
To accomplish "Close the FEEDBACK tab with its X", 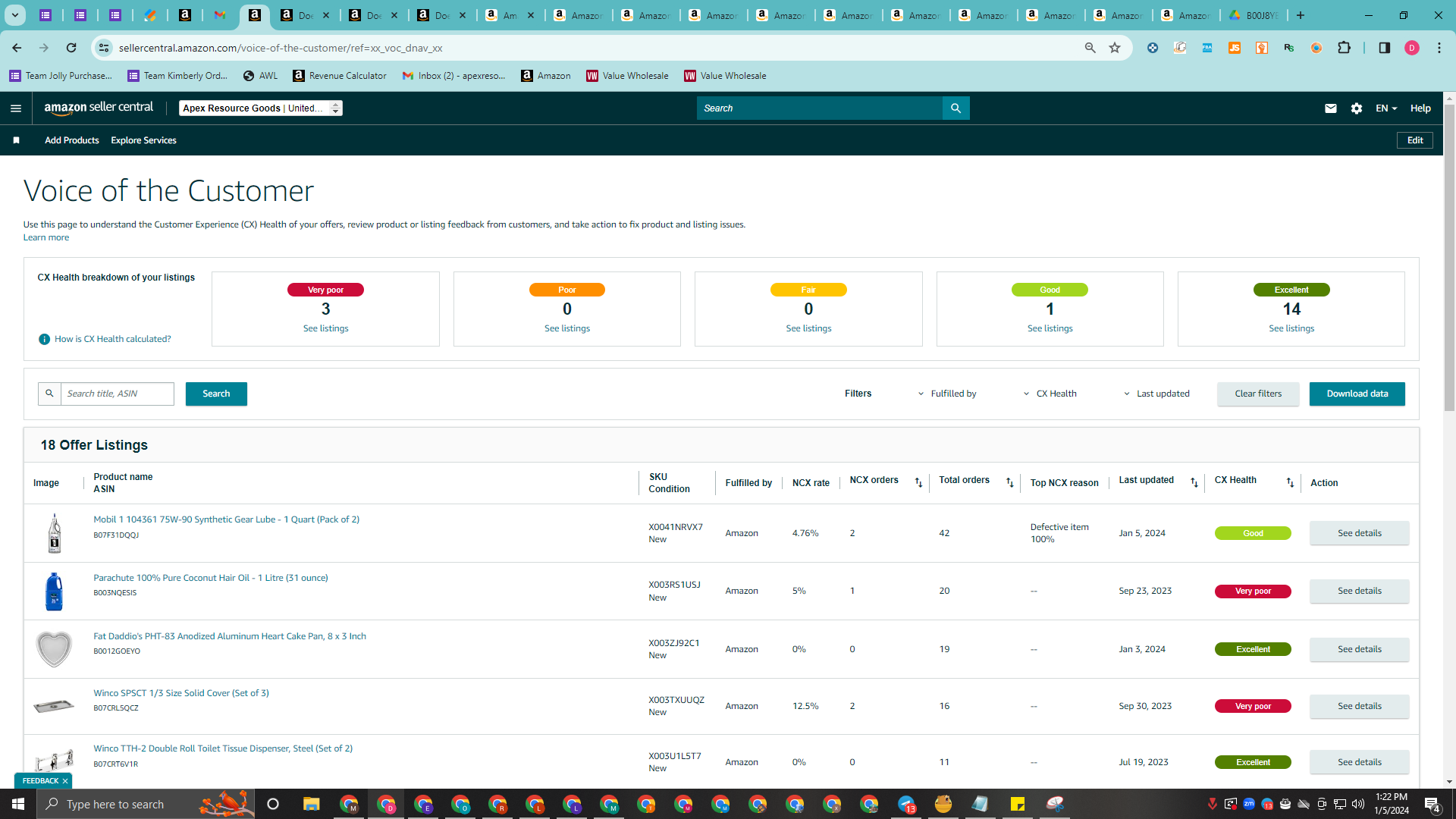I will click(65, 781).
